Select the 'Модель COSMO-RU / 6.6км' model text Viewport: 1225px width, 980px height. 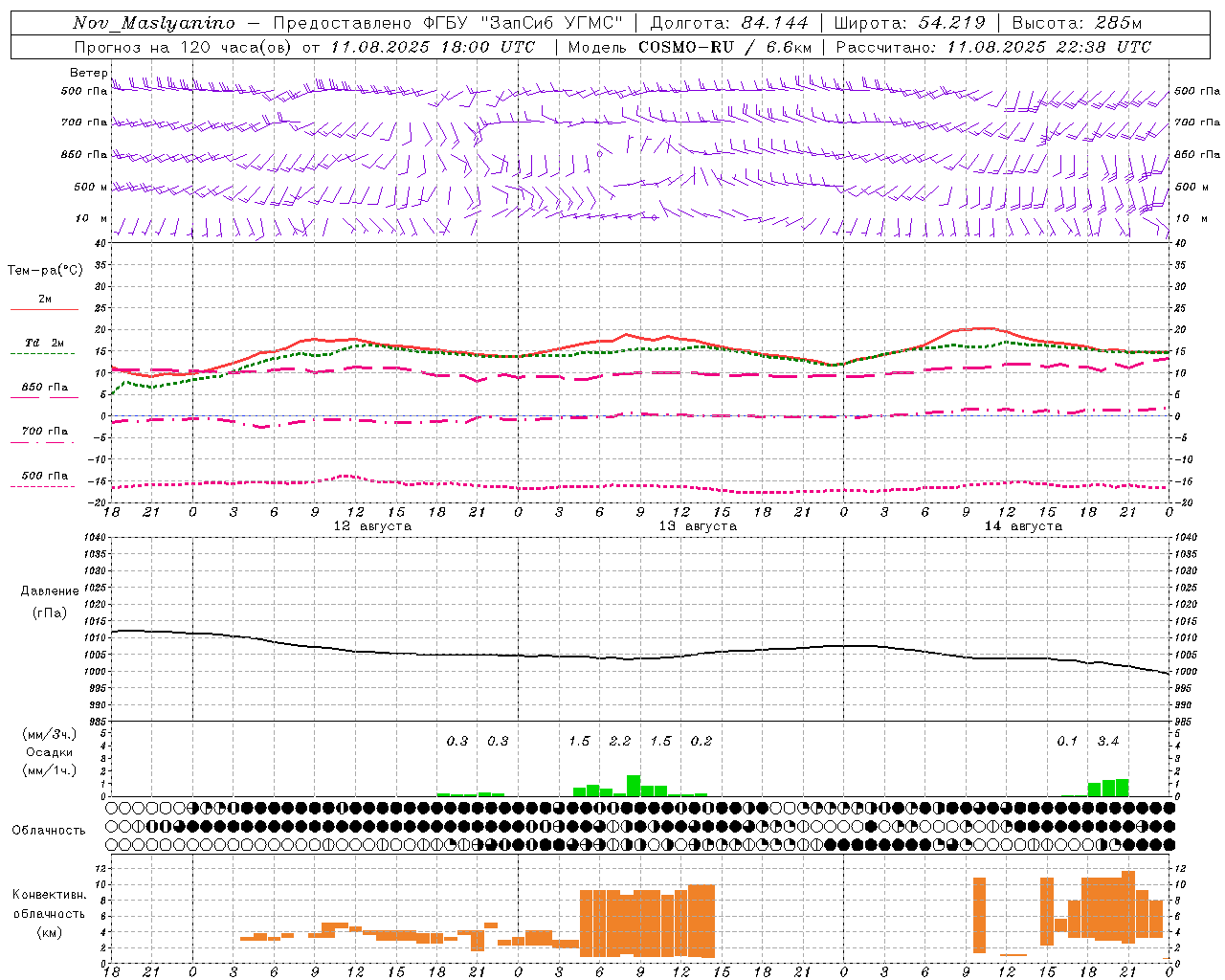pyautogui.click(x=690, y=47)
